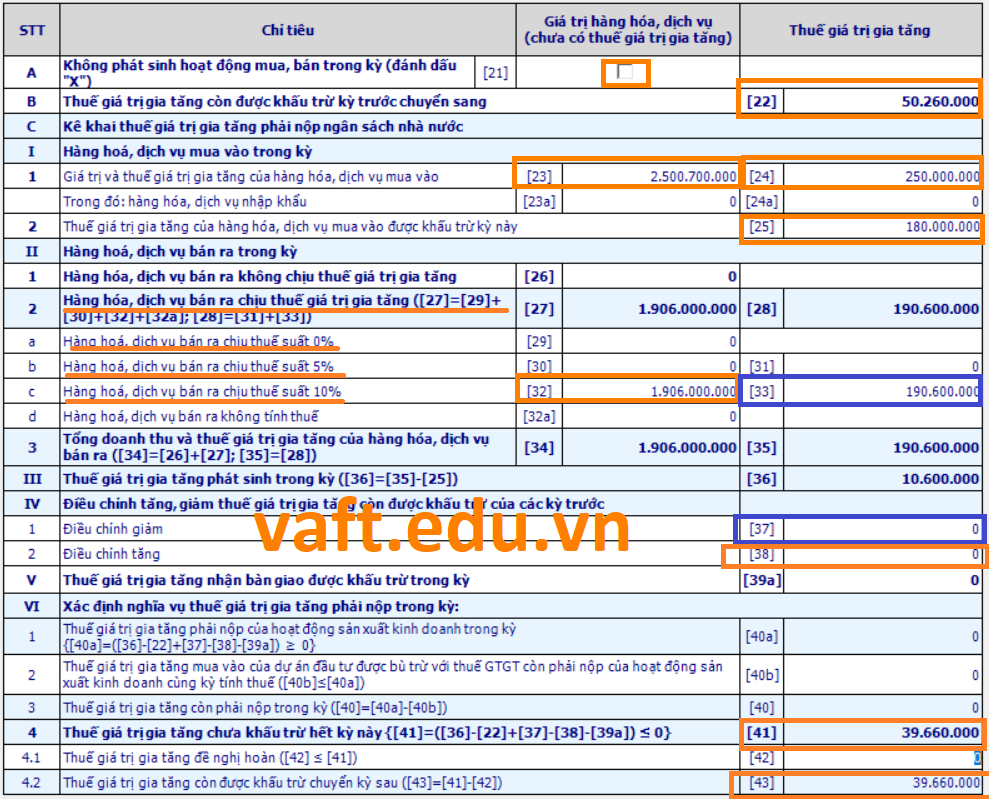The width and height of the screenshot is (989, 799).
Task: Select row VI 'Xác định nghĩa vụ thuế' heading
Action: (260, 607)
